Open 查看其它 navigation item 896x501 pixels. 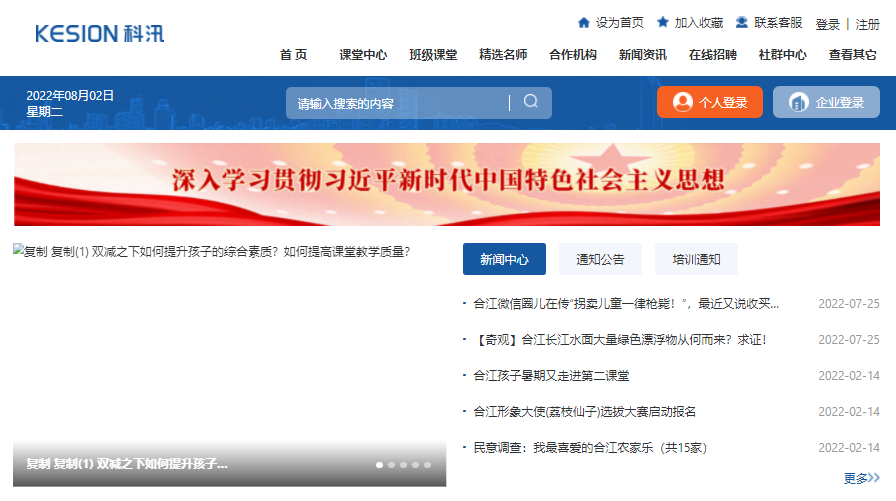pyautogui.click(x=852, y=55)
